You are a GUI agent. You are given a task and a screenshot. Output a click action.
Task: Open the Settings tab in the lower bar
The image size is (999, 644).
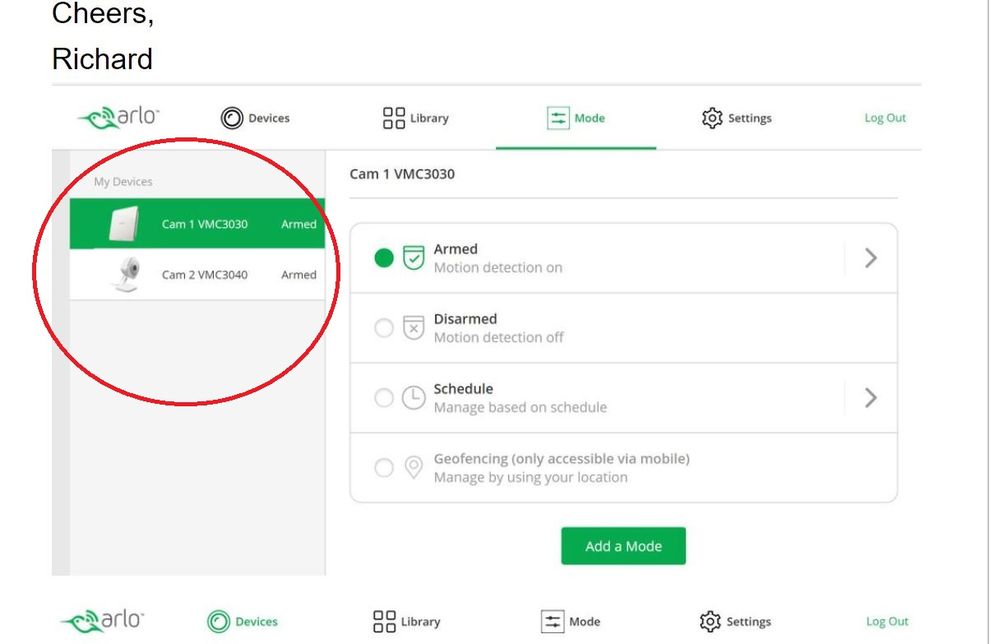tap(735, 621)
